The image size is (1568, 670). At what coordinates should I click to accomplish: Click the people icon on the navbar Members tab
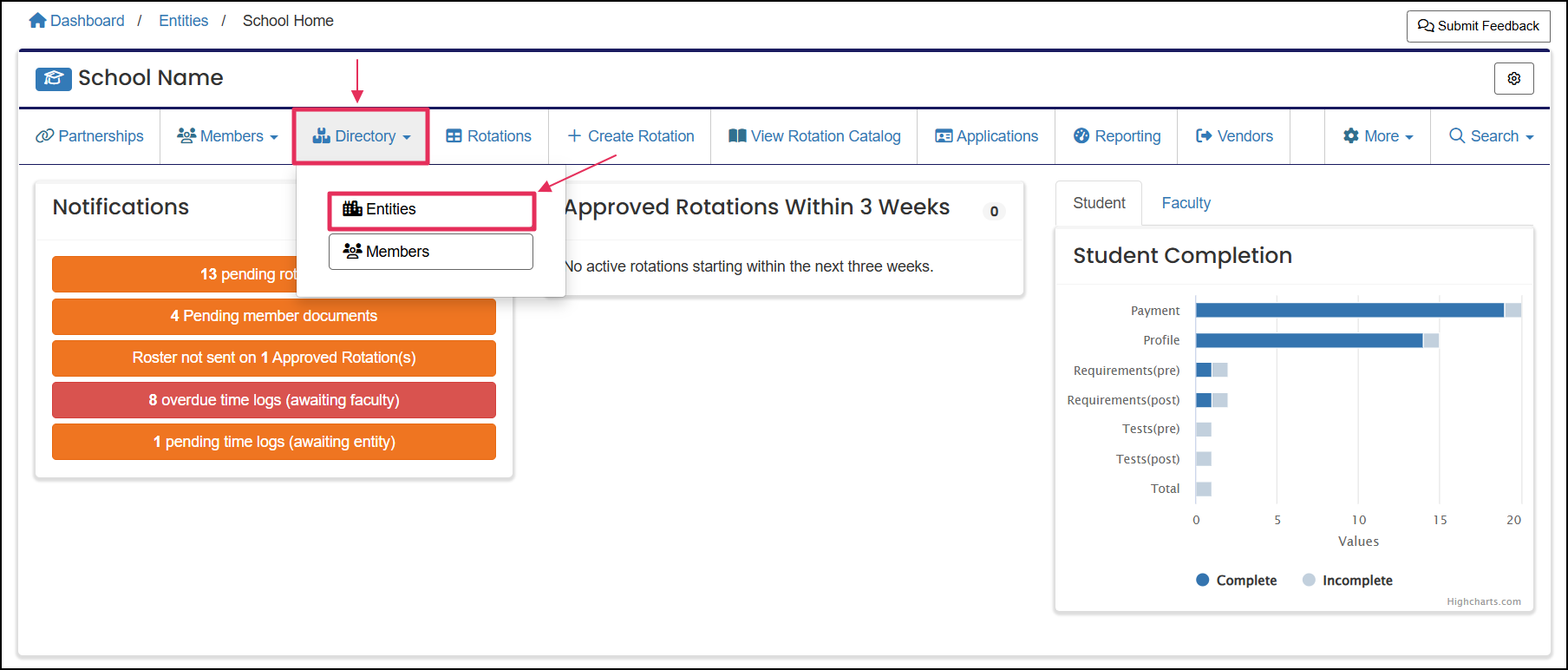click(186, 136)
